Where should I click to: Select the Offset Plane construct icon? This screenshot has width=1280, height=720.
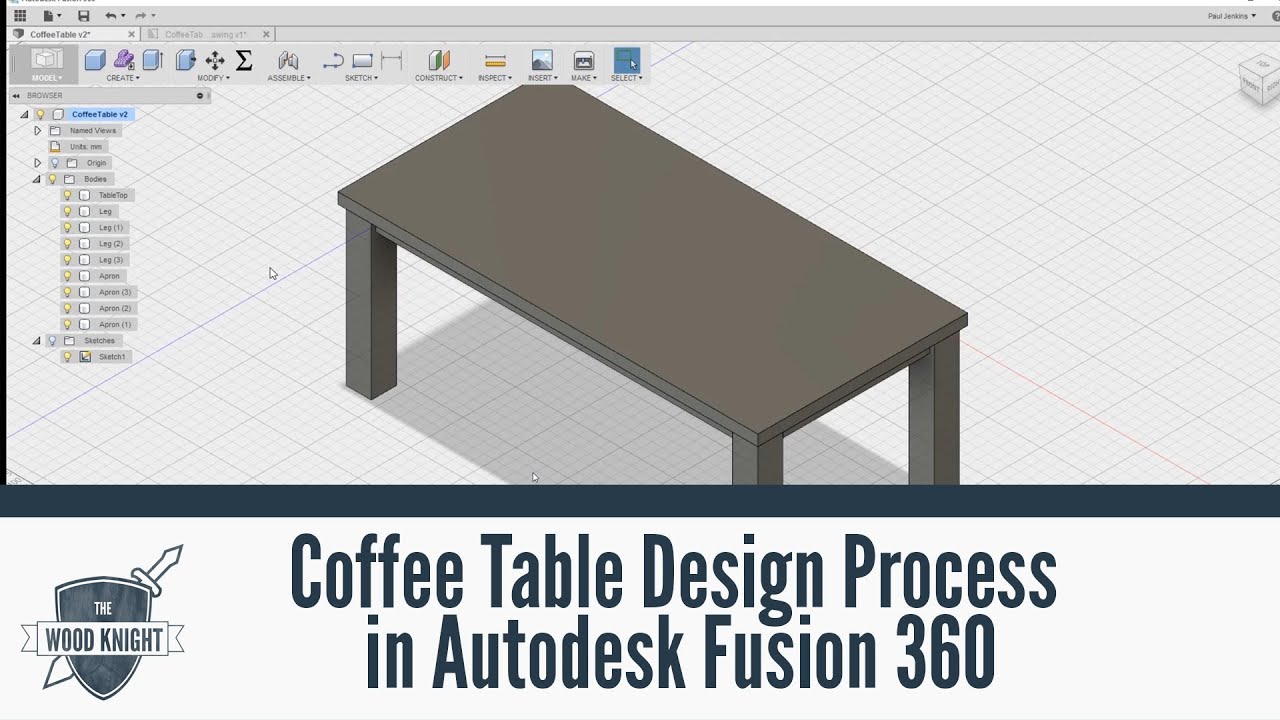coord(439,60)
